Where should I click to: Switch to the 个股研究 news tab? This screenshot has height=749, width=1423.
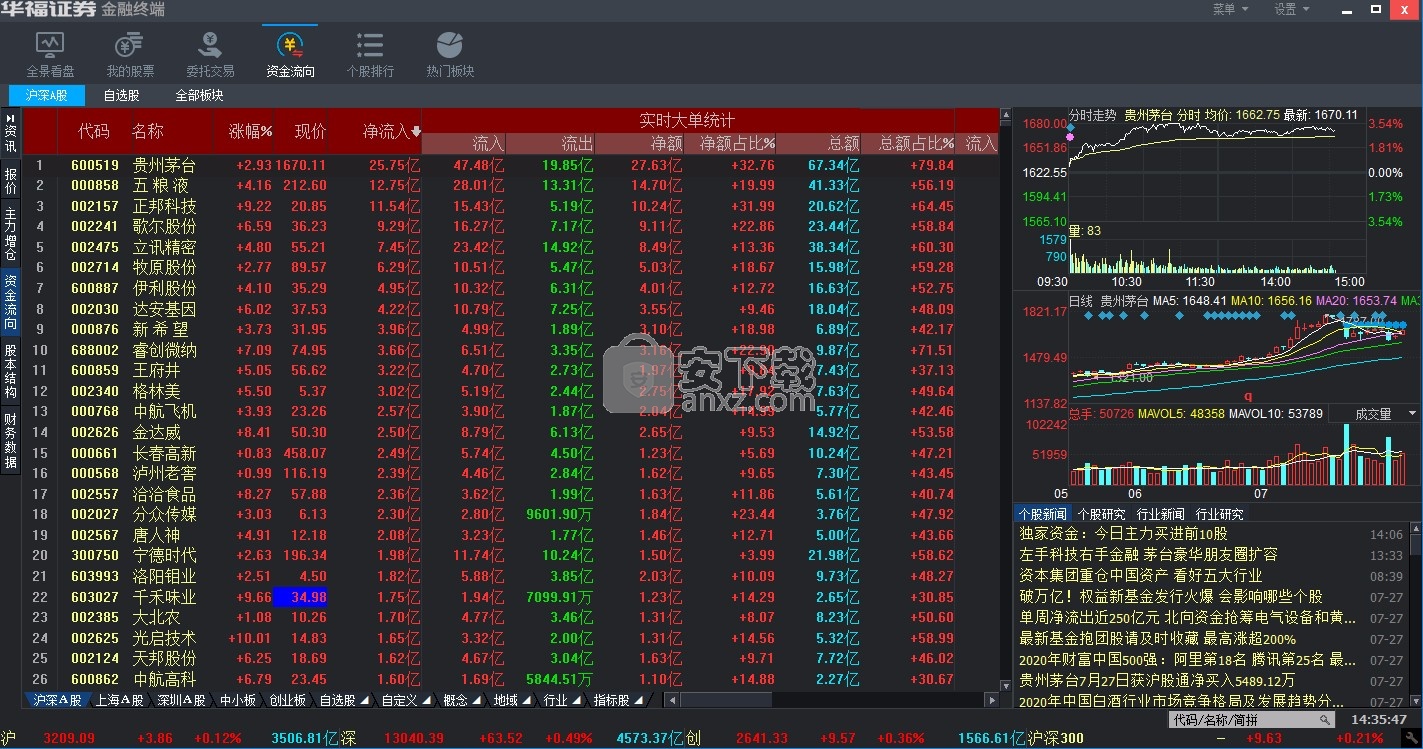pyautogui.click(x=1101, y=514)
